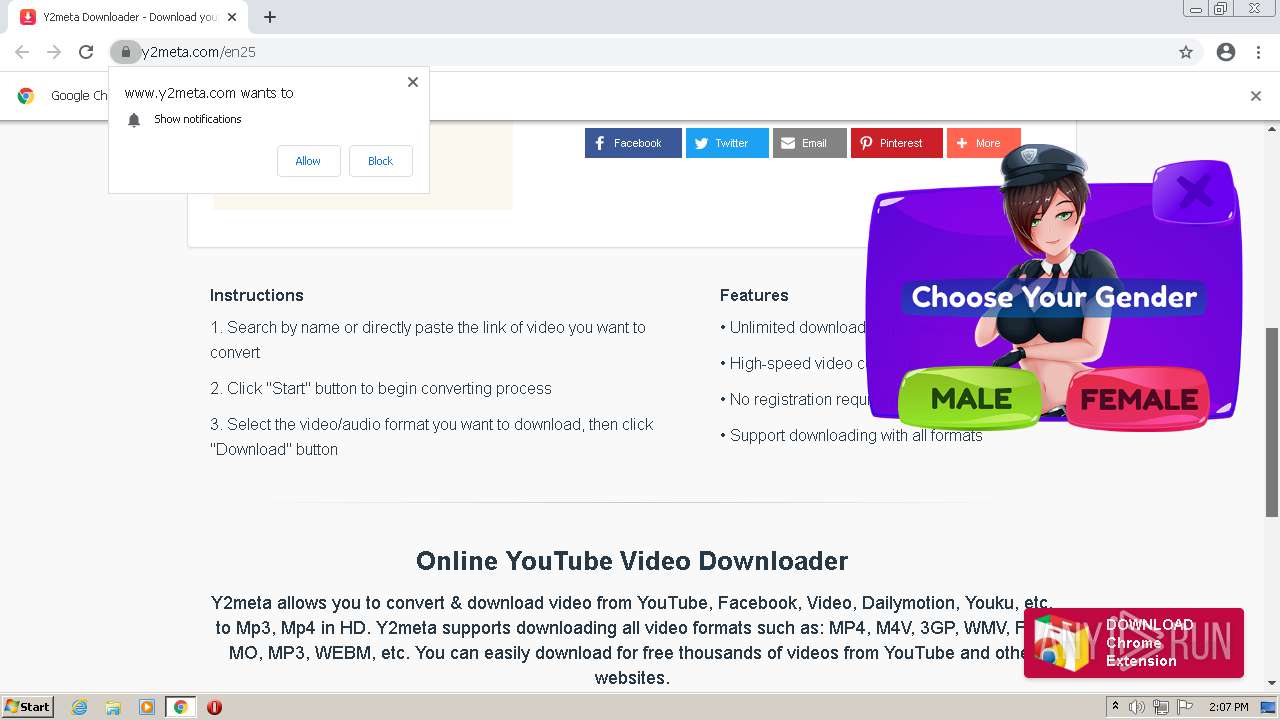Click red security icon in taskbar
This screenshot has width=1280, height=720.
click(x=214, y=707)
